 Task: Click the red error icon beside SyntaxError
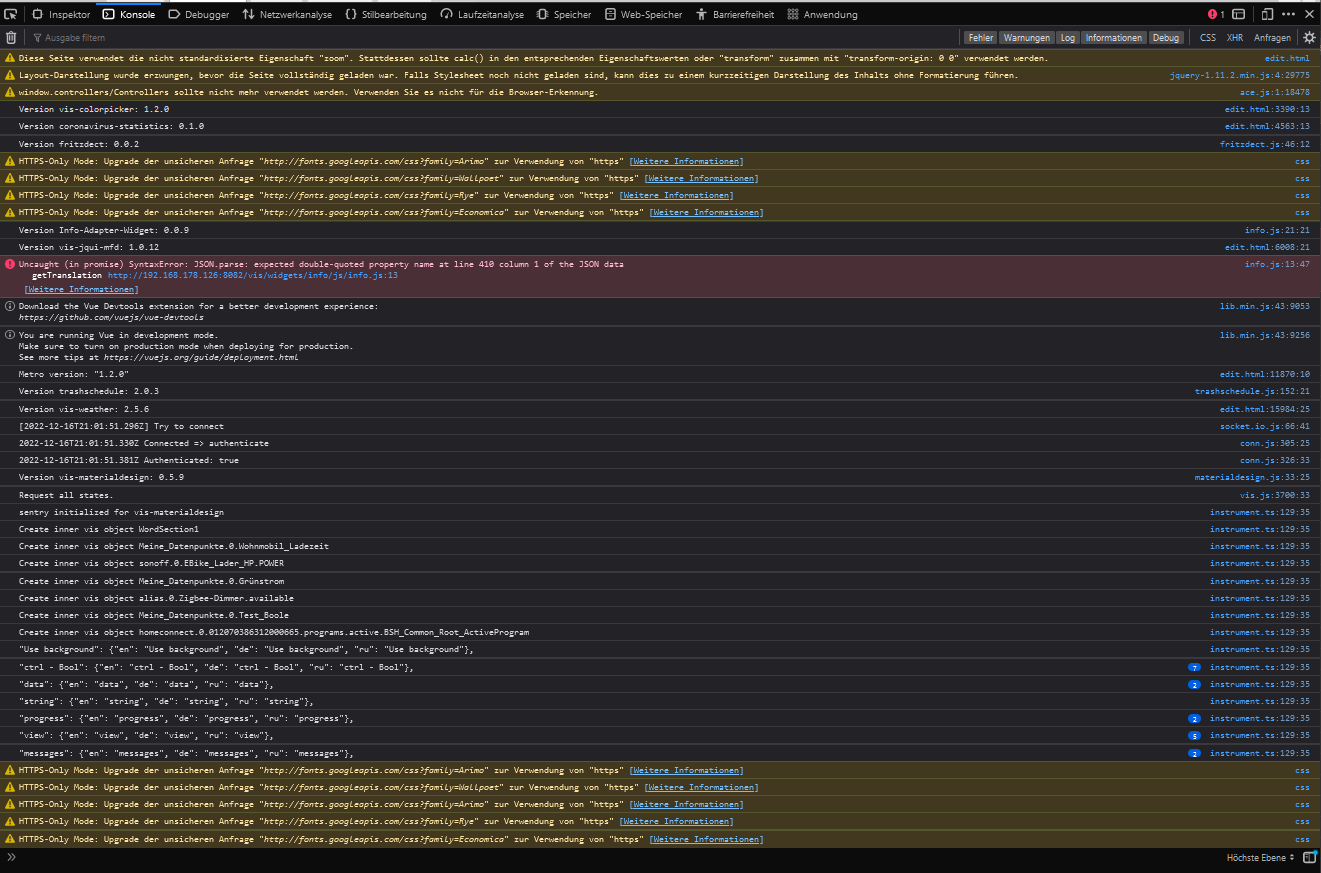pyautogui.click(x=10, y=264)
